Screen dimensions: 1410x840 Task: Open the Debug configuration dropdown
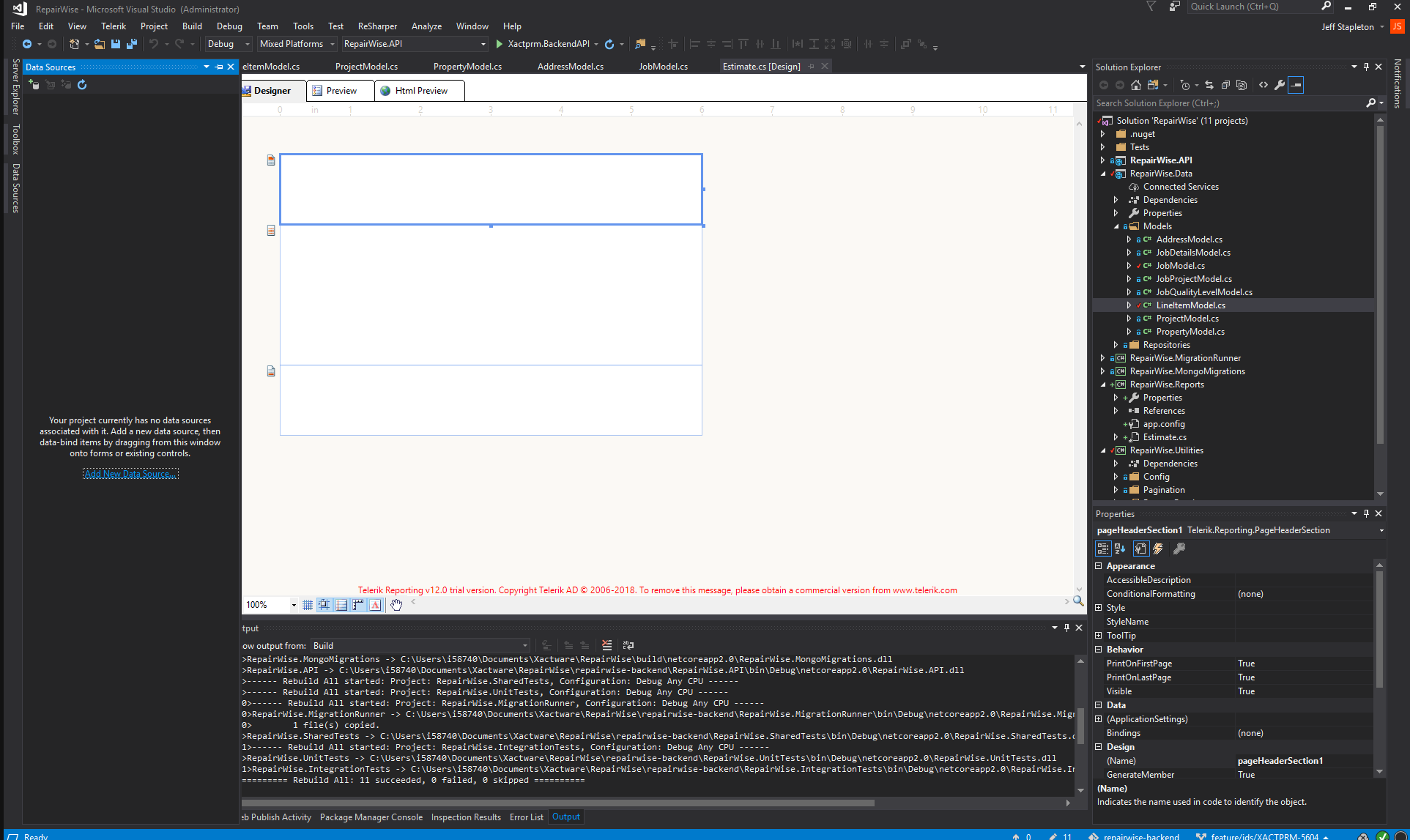click(247, 44)
